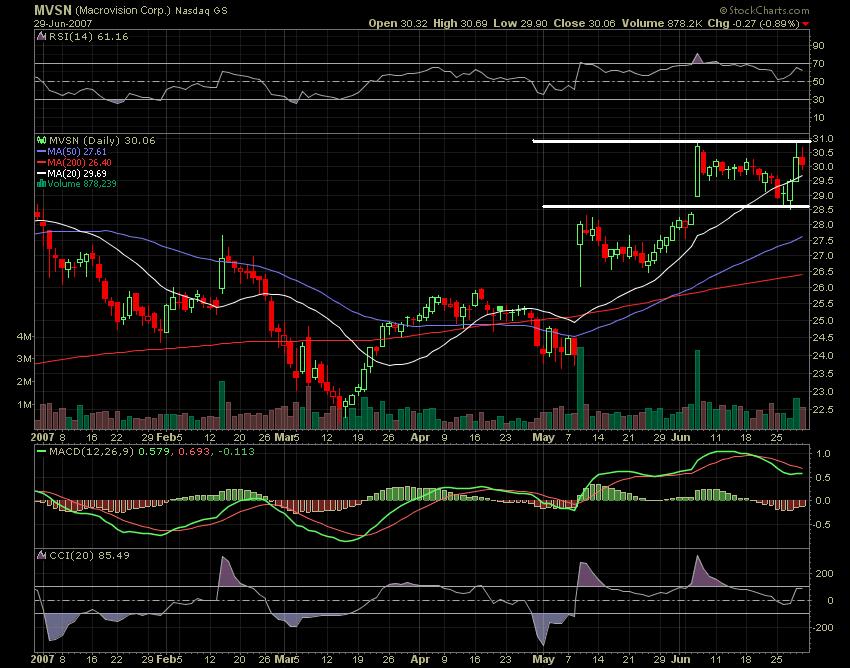Image resolution: width=850 pixels, height=668 pixels.
Task: Click the candlestick icon beside MVSN (Daily)
Action: point(42,140)
